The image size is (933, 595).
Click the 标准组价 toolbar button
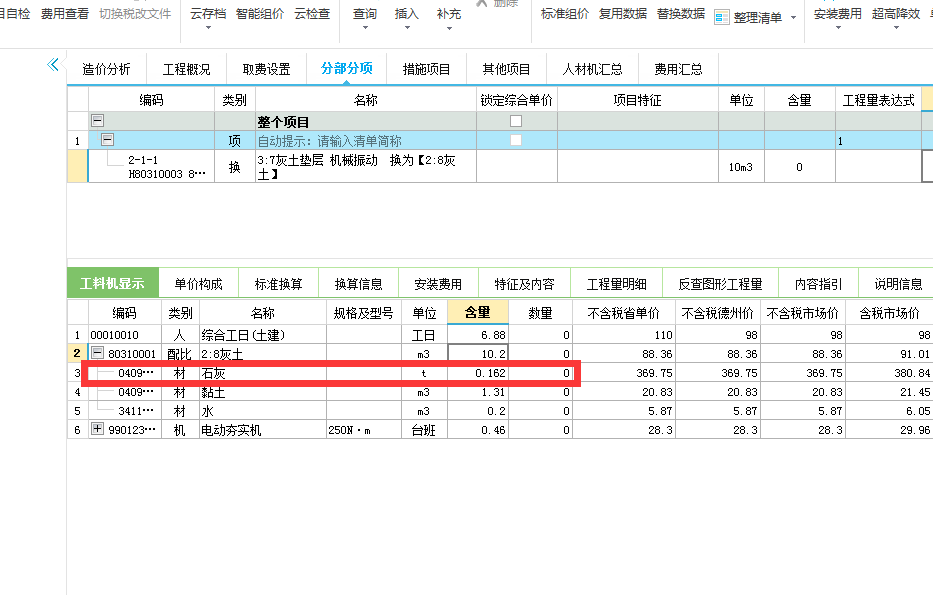(x=565, y=13)
